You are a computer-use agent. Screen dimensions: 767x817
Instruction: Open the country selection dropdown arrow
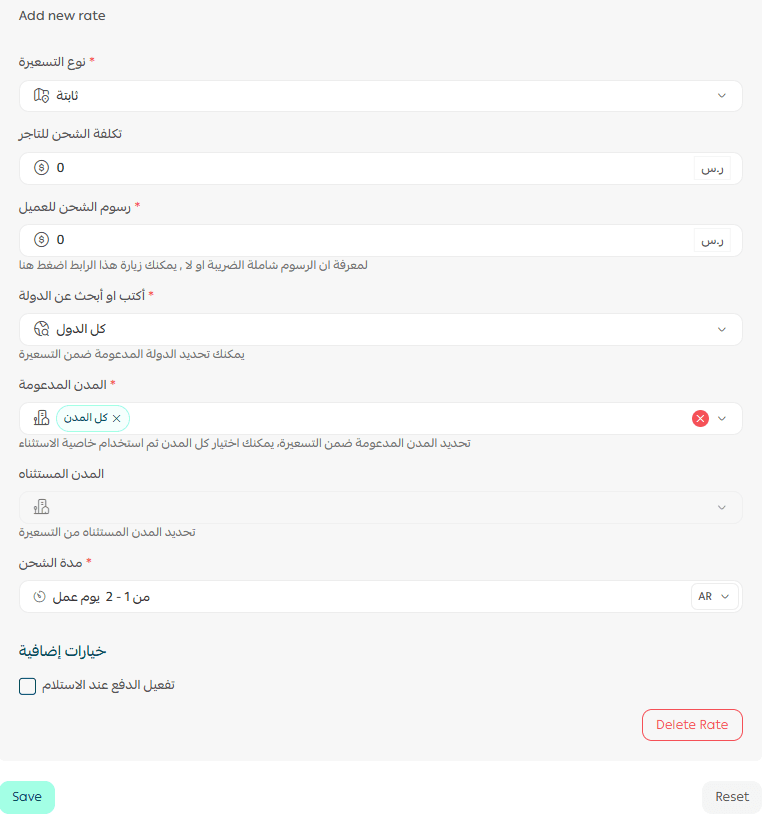click(722, 329)
